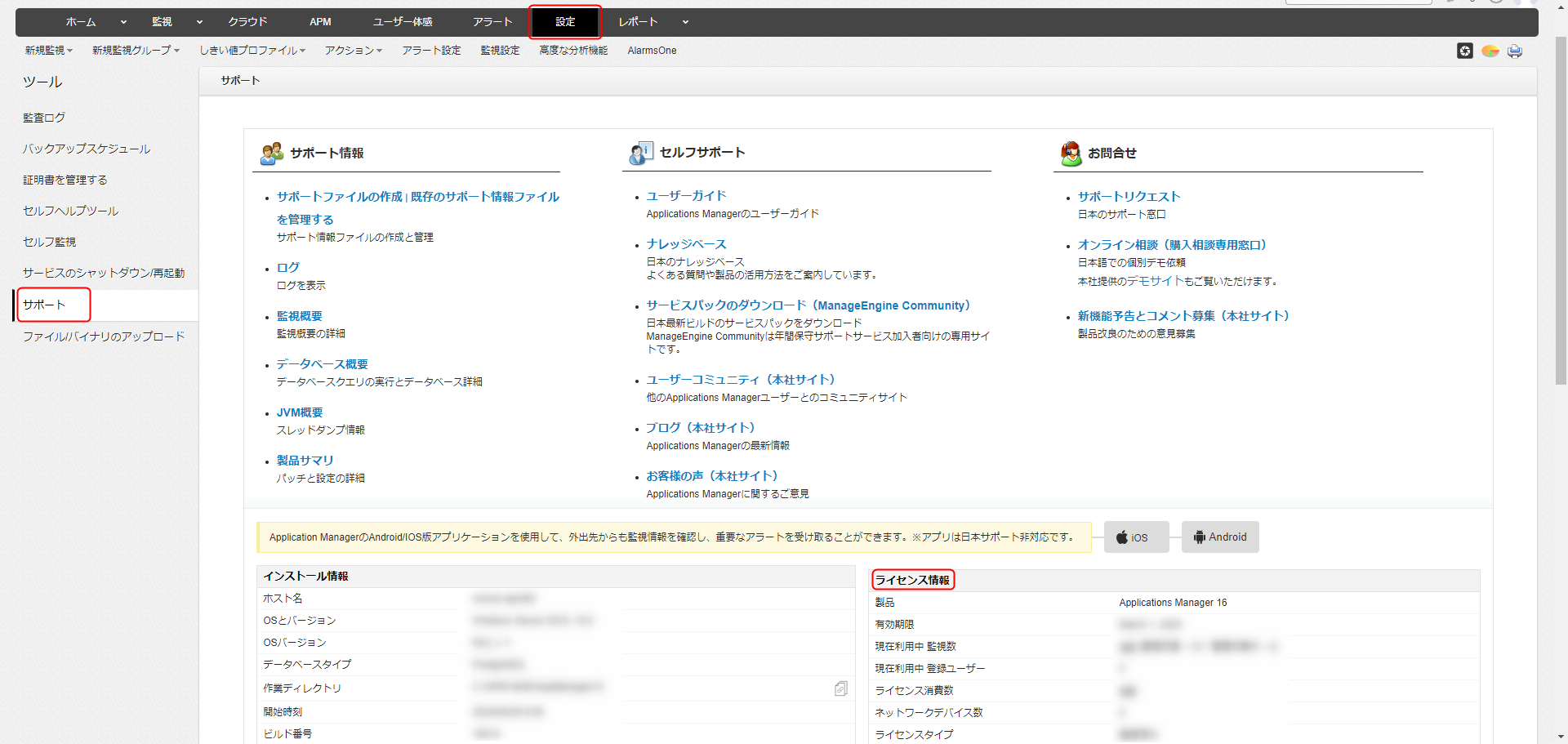Open the データベース概要 link

(x=323, y=364)
